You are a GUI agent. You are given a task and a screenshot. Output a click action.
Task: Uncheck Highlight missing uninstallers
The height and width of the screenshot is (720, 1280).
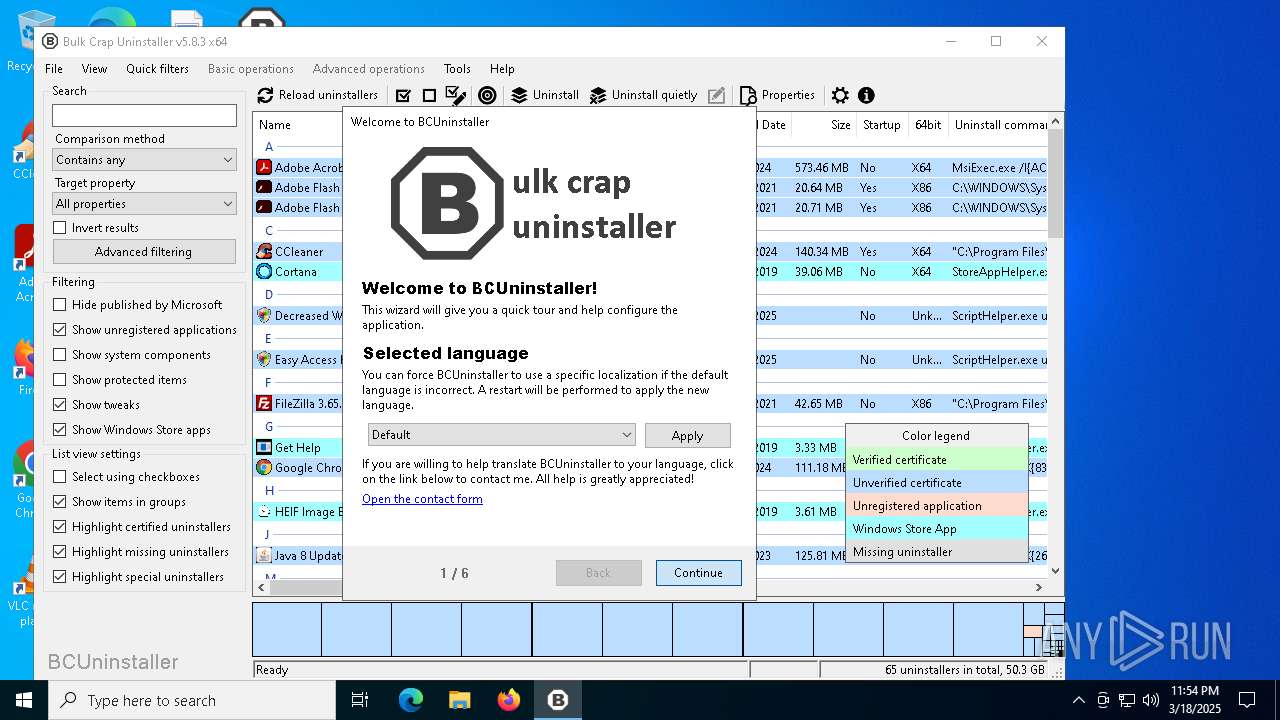pyautogui.click(x=60, y=552)
